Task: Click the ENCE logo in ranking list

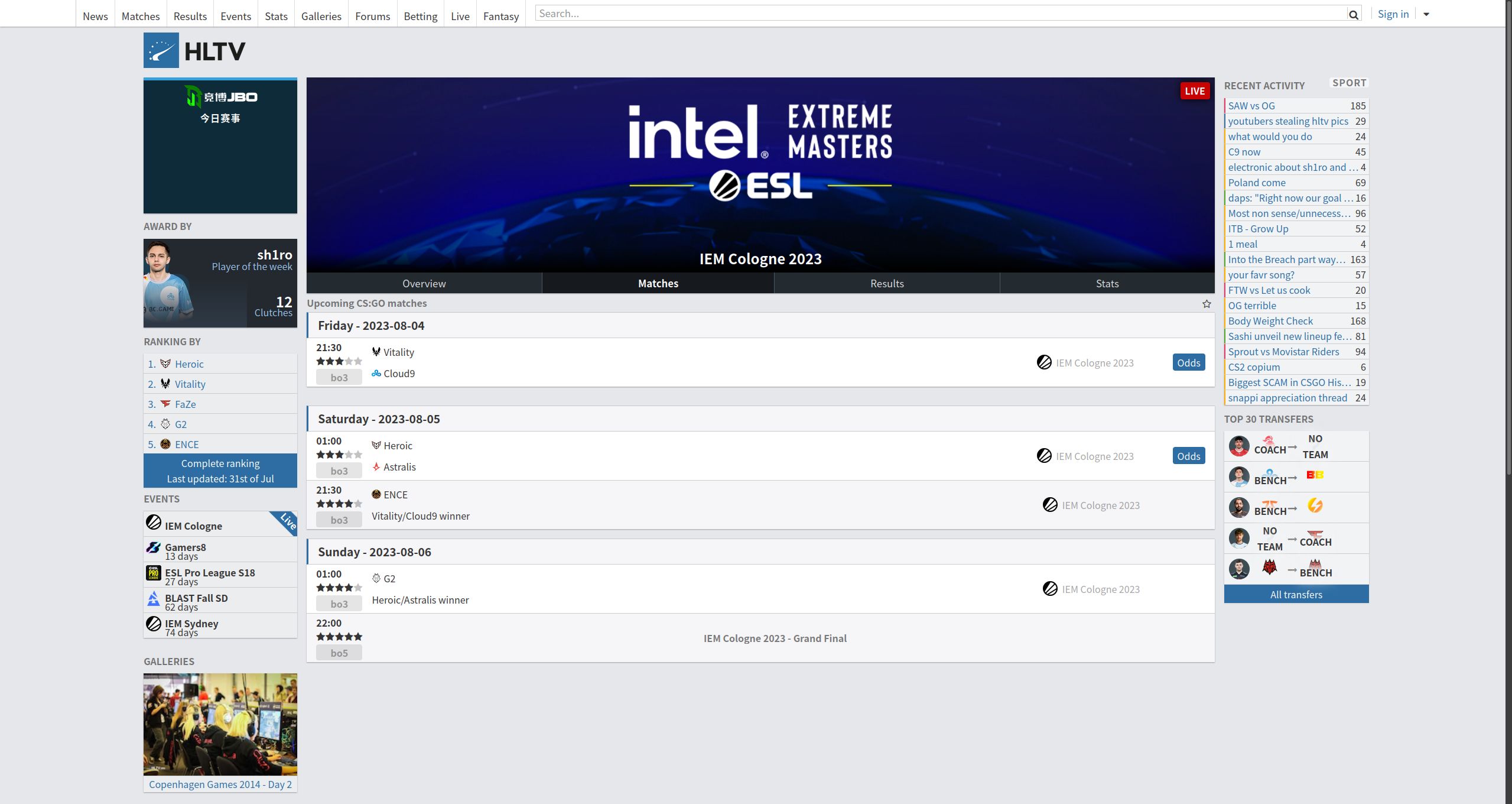Action: [x=165, y=444]
